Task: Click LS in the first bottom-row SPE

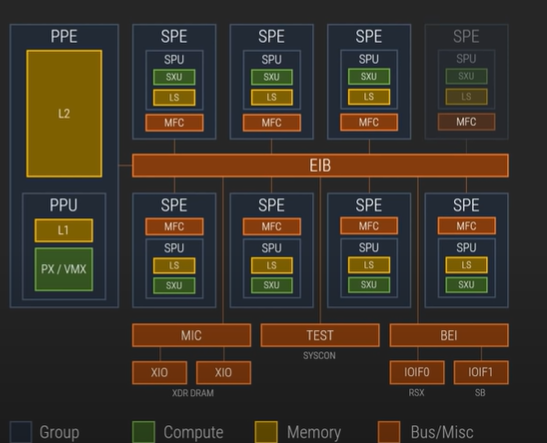Action: point(174,265)
